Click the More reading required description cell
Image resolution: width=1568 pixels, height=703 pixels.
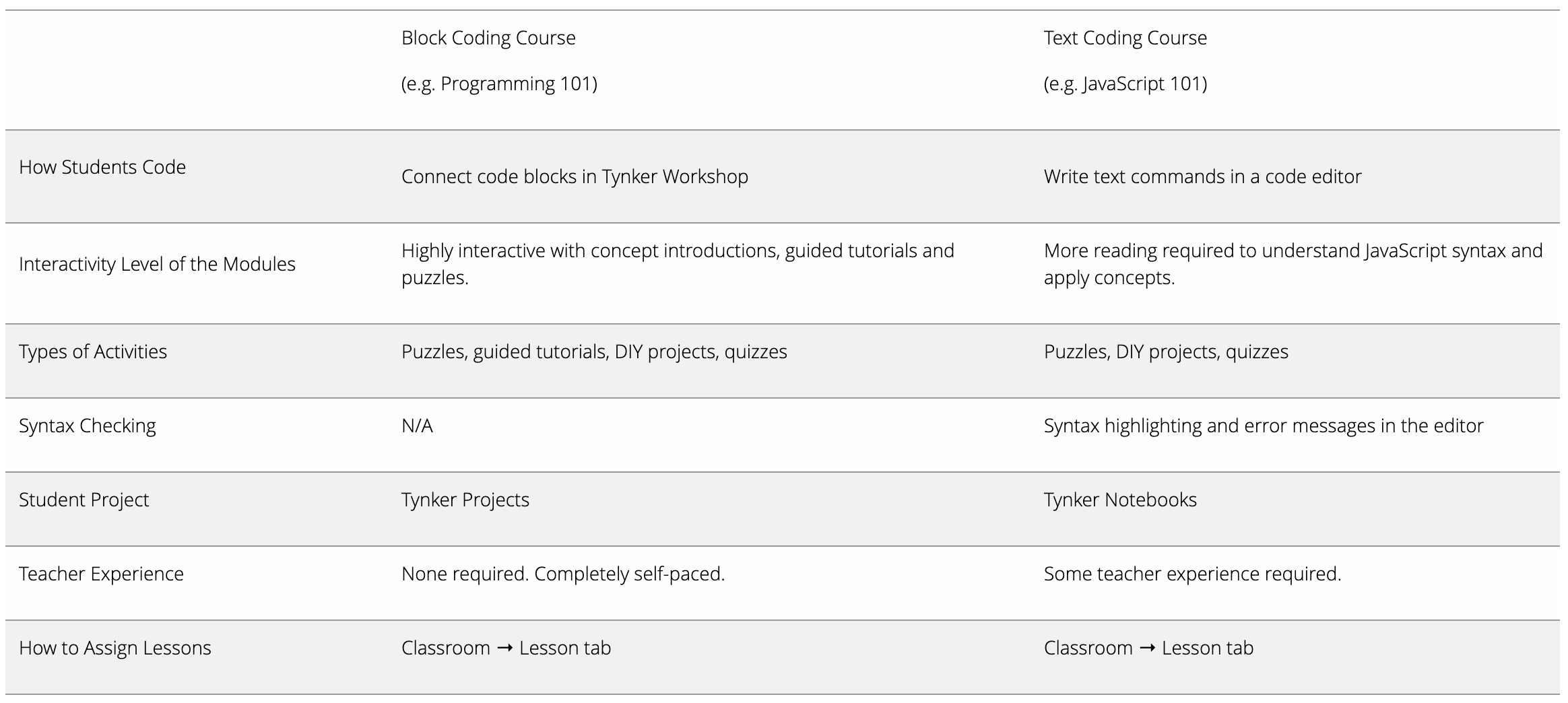tap(1293, 264)
